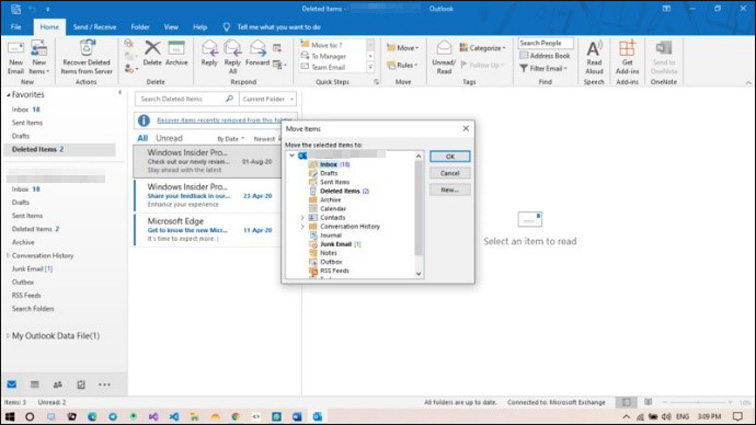Show Unread messages filter
The width and height of the screenshot is (756, 425).
point(169,138)
